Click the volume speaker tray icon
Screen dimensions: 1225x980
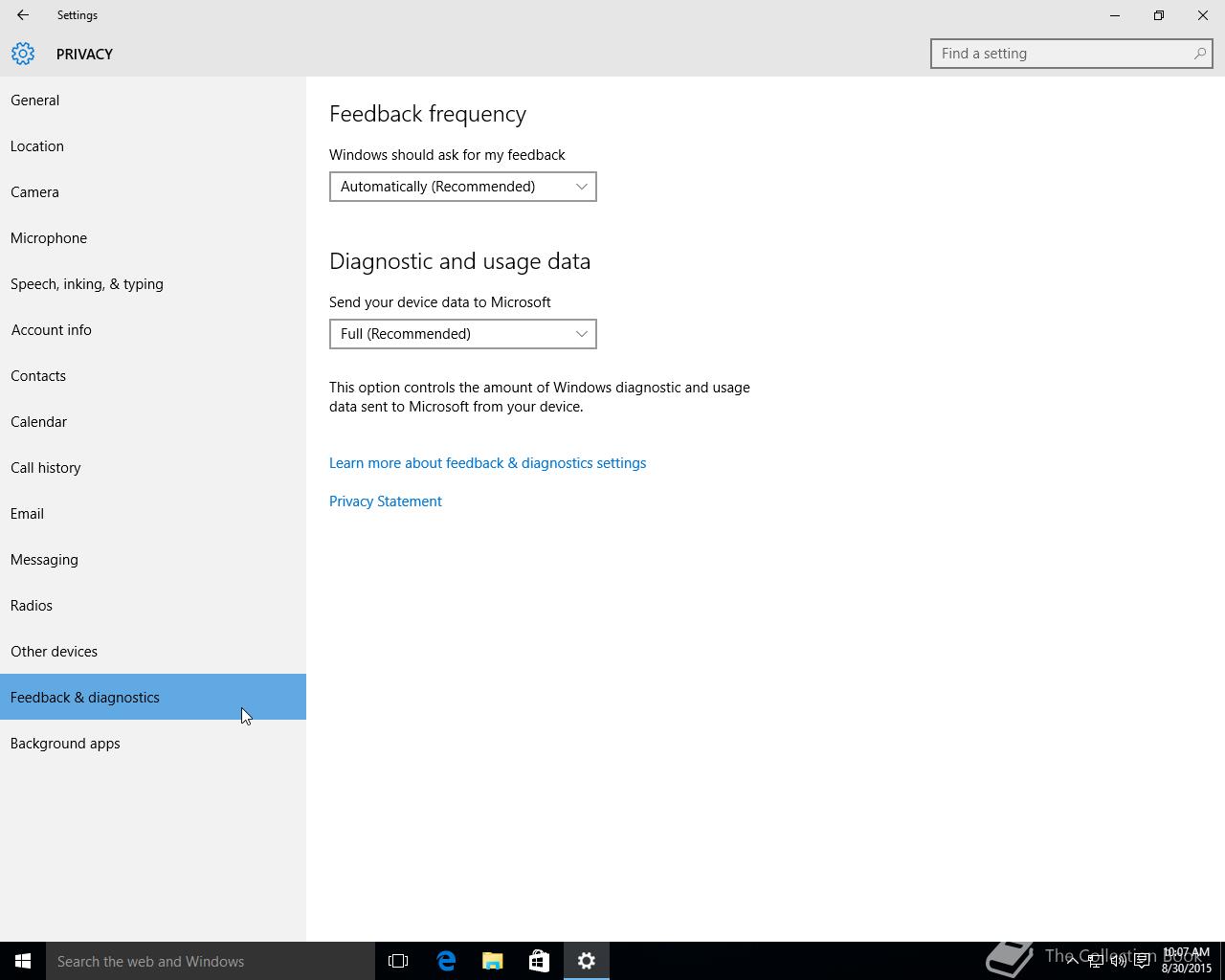click(1118, 961)
